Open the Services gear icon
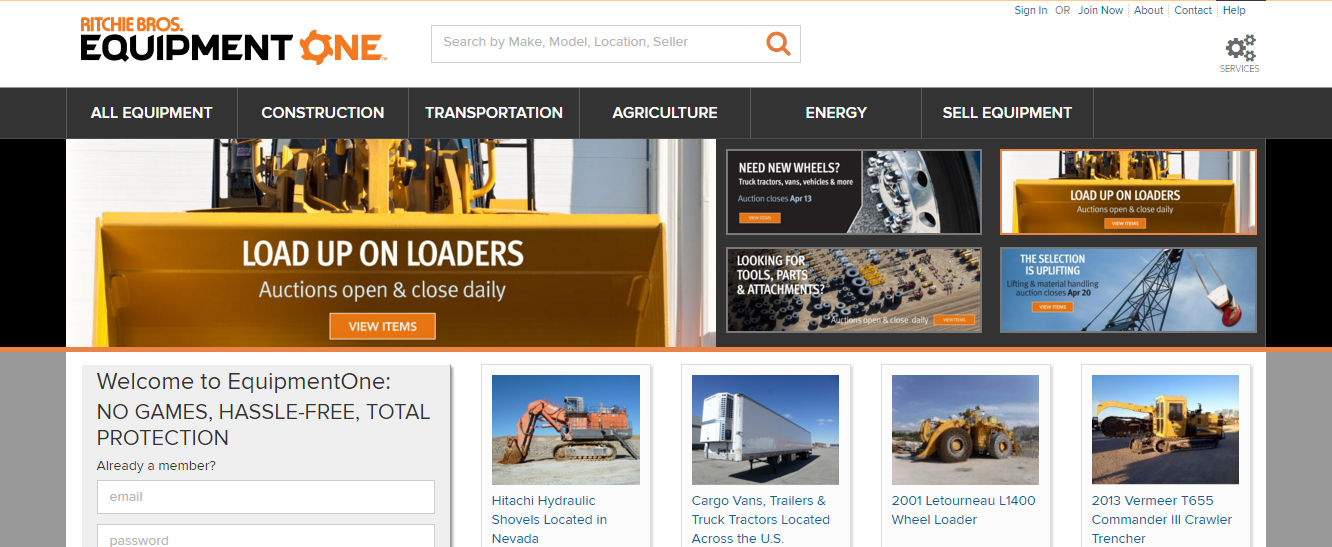 pyautogui.click(x=1240, y=51)
